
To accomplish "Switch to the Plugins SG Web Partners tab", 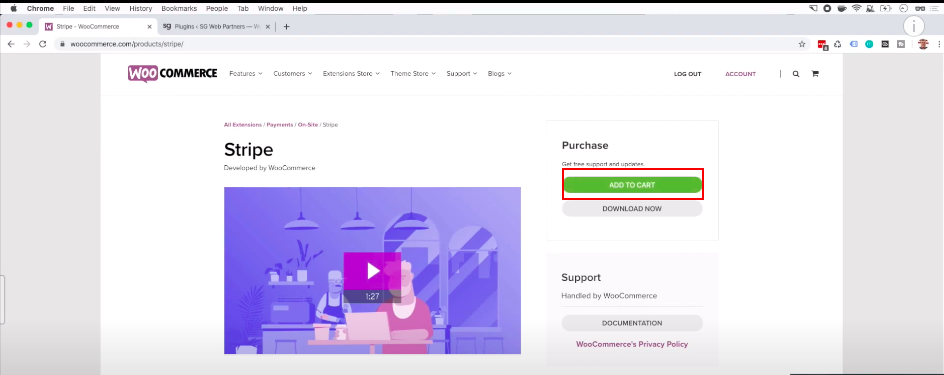I will 217,26.
